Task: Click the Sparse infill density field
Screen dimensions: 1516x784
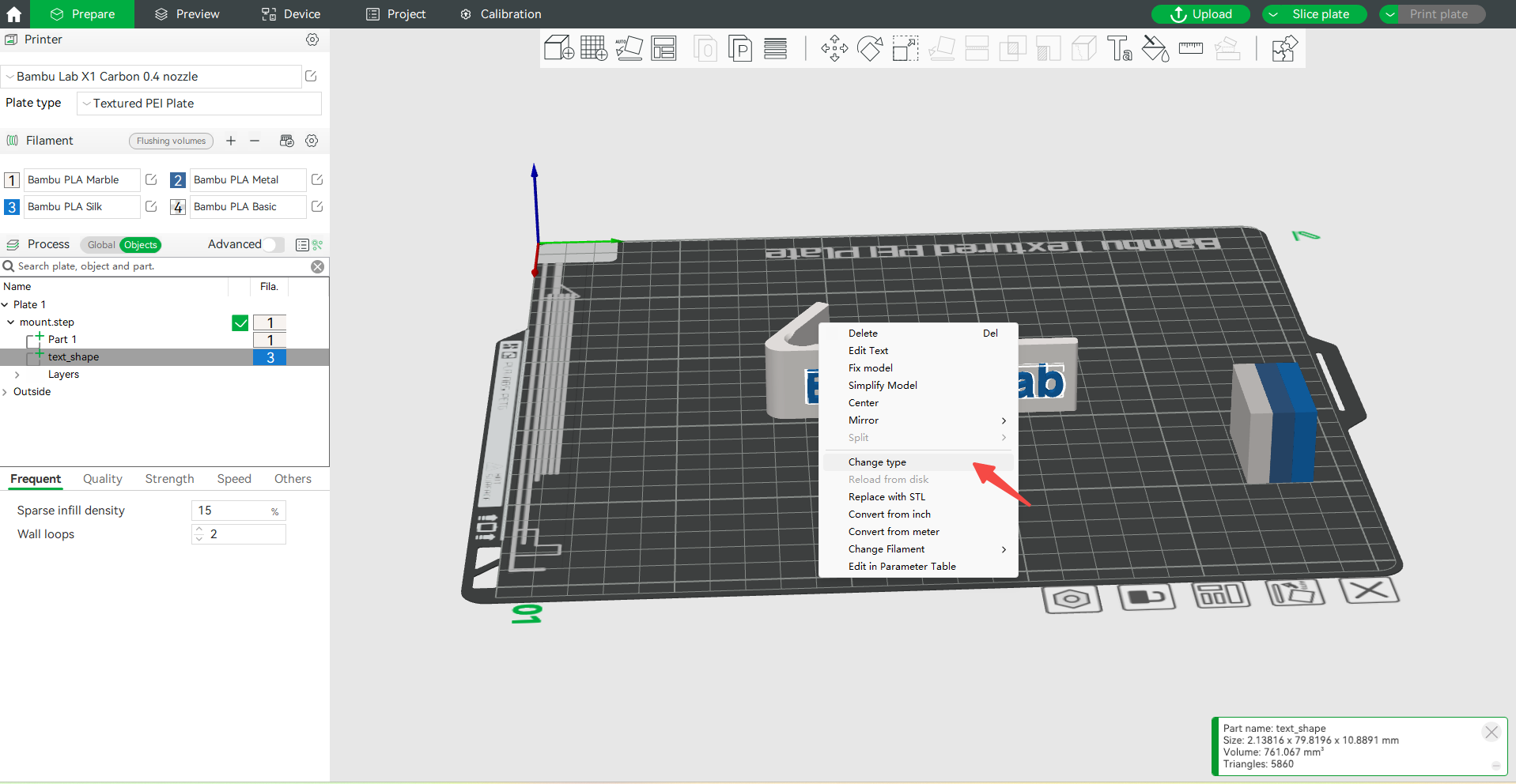Action: click(238, 511)
